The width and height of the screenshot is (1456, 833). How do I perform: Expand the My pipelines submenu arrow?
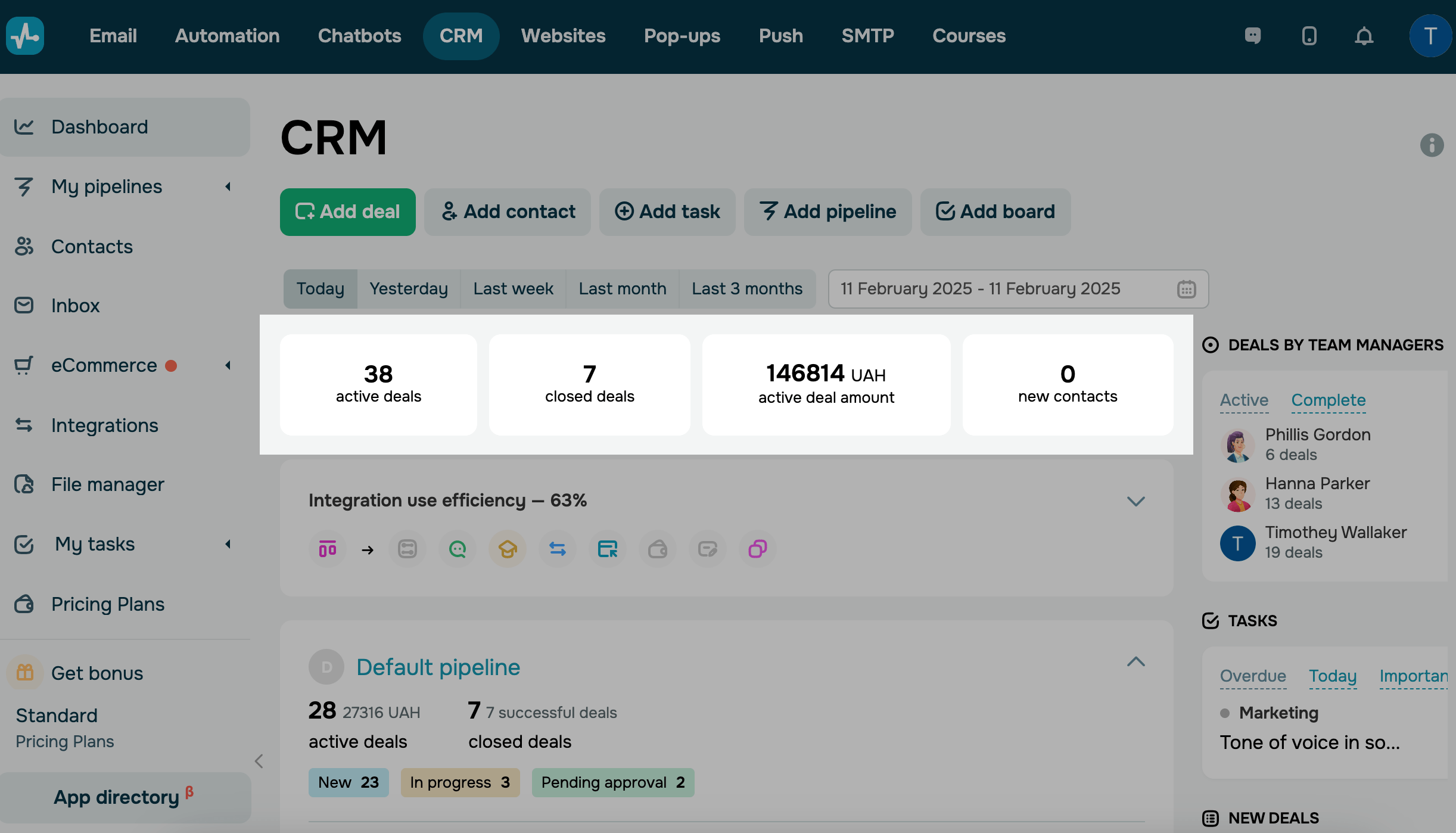tap(228, 187)
